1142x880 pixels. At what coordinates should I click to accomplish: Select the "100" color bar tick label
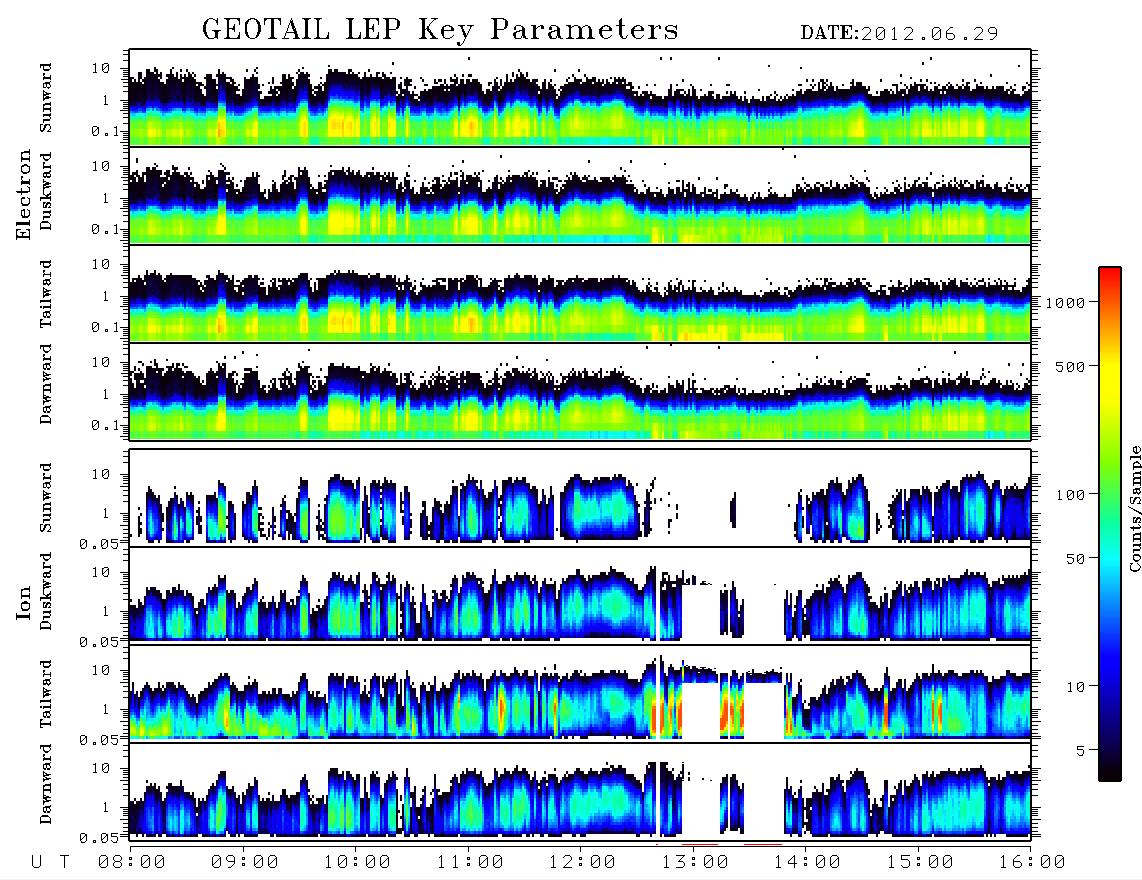tap(1070, 495)
